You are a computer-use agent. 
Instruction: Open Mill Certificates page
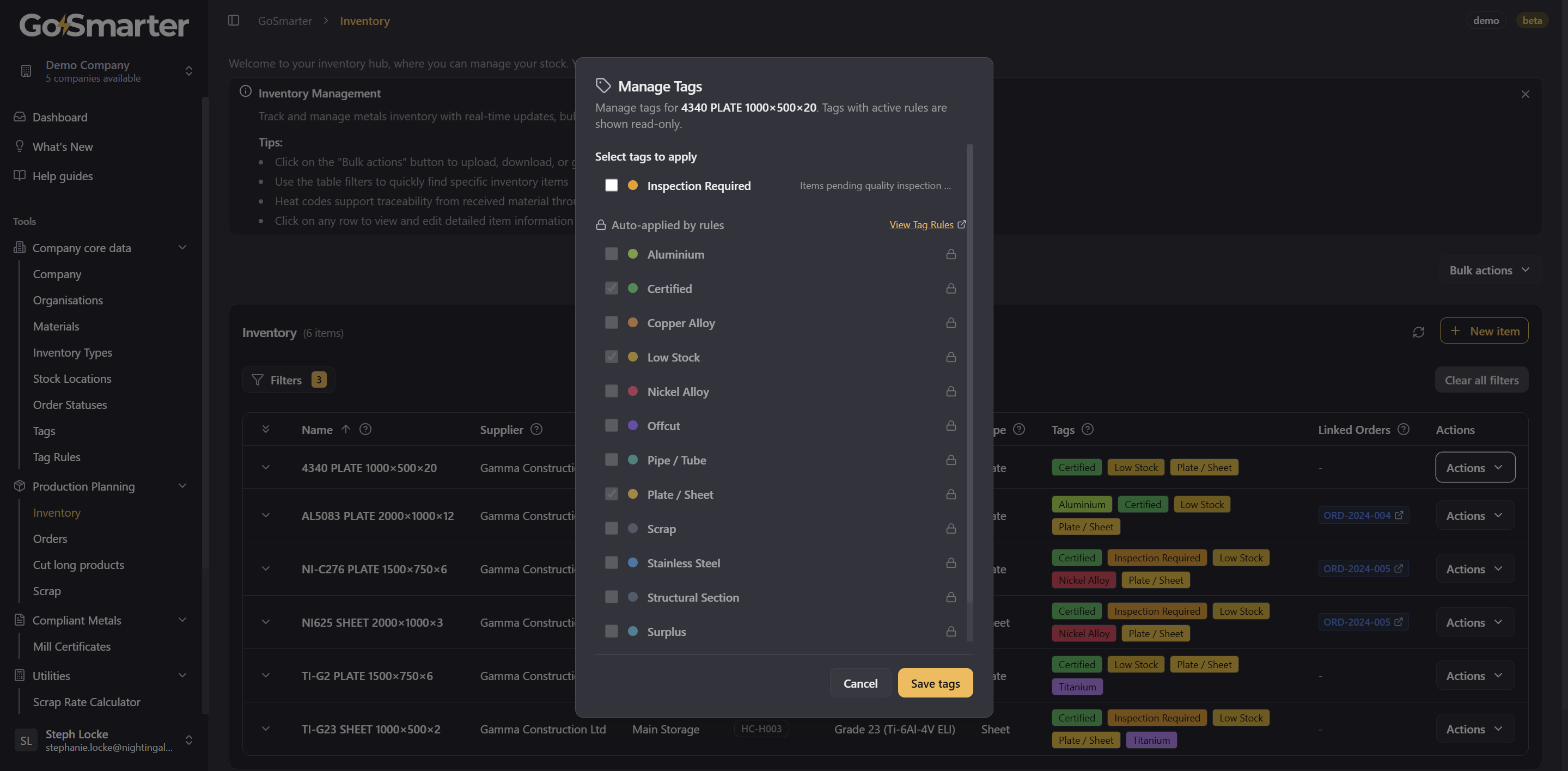[x=72, y=646]
